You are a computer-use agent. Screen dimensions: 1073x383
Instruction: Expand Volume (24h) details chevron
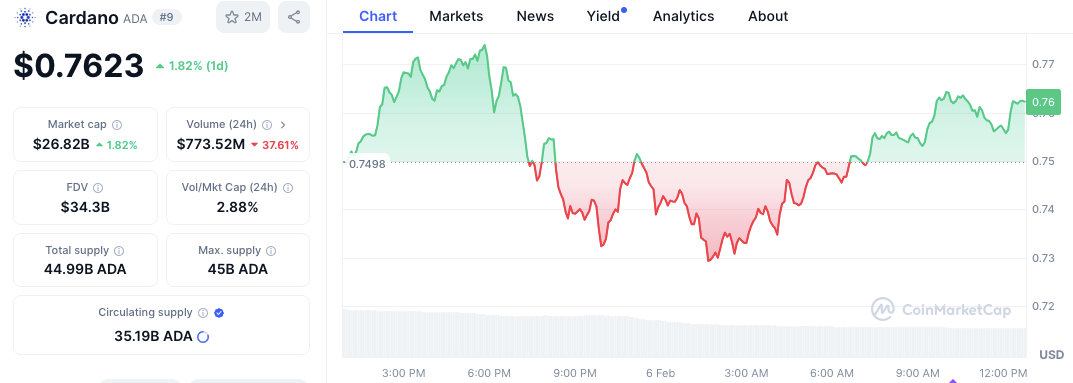click(283, 124)
